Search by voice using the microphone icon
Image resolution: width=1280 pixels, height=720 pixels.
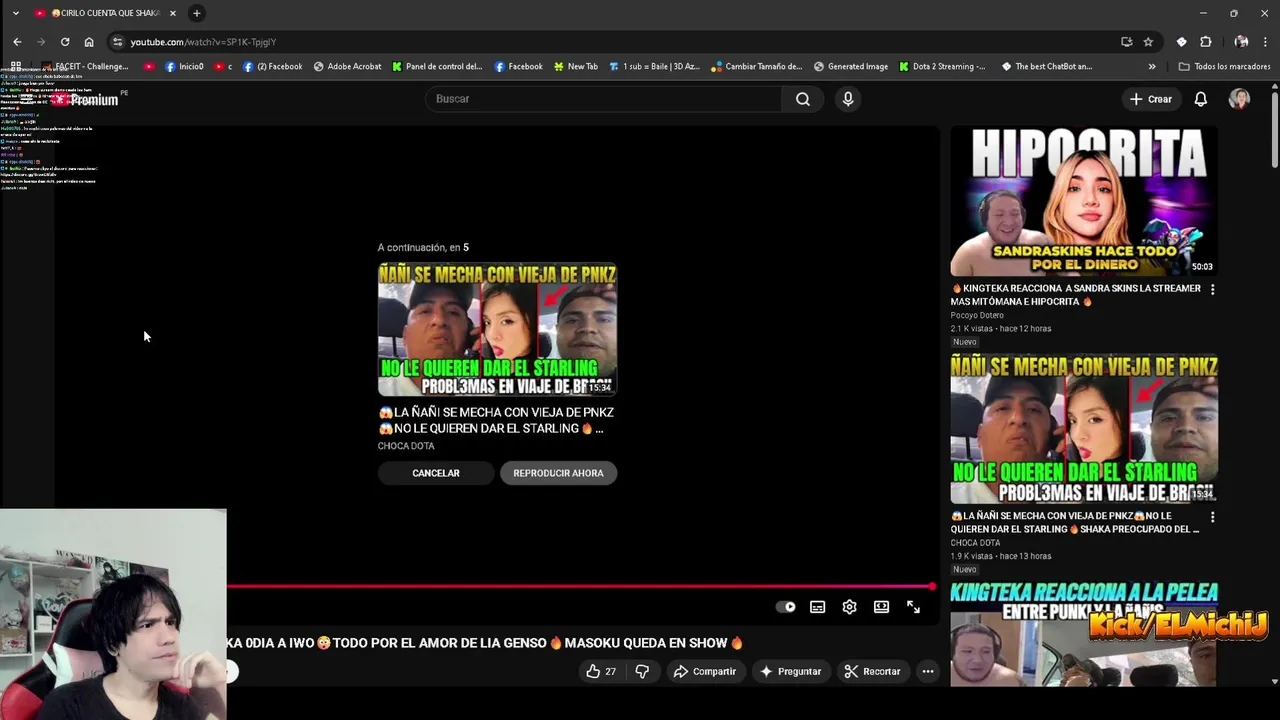[848, 99]
